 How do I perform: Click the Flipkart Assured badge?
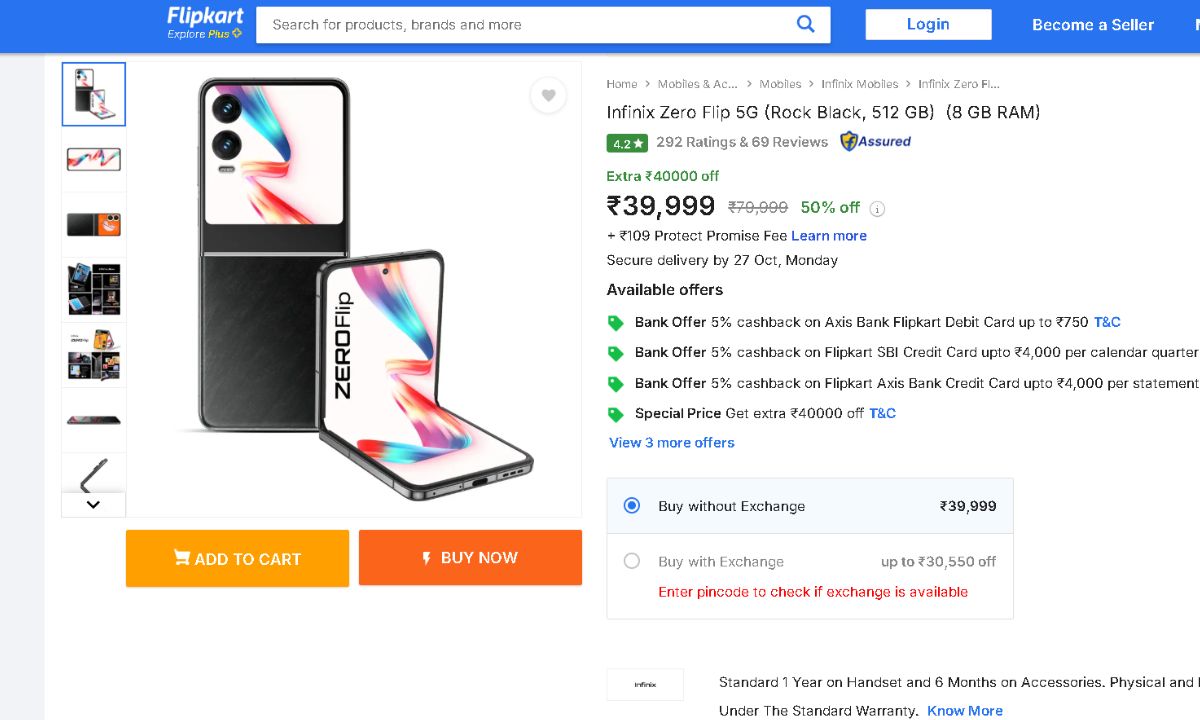point(876,142)
